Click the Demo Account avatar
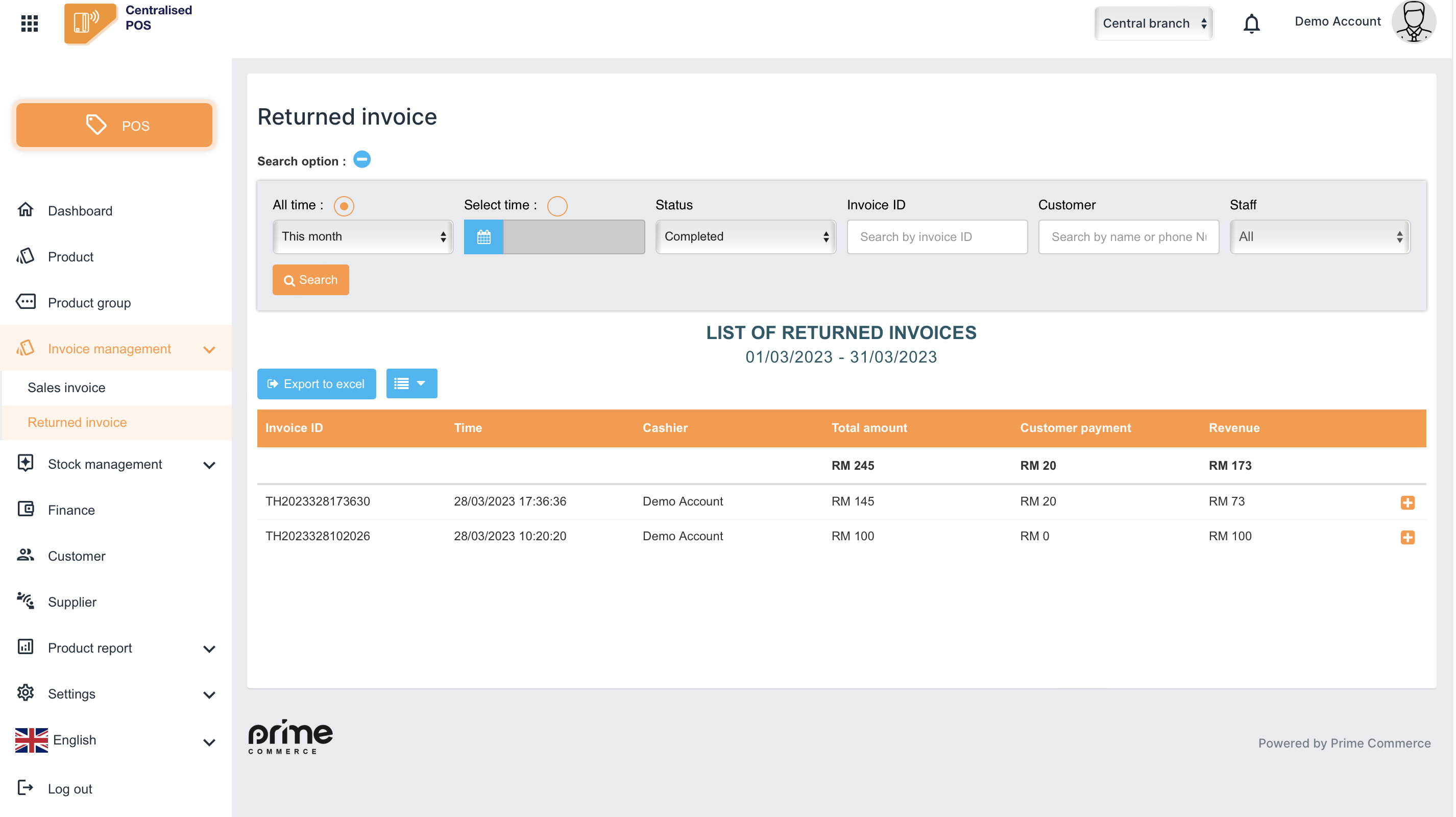Image resolution: width=1456 pixels, height=817 pixels. coord(1413,22)
